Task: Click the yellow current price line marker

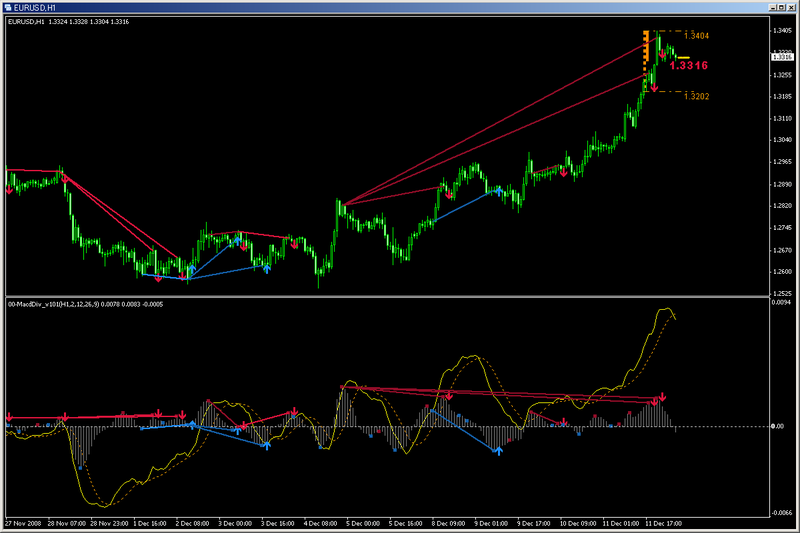Action: tap(684, 58)
